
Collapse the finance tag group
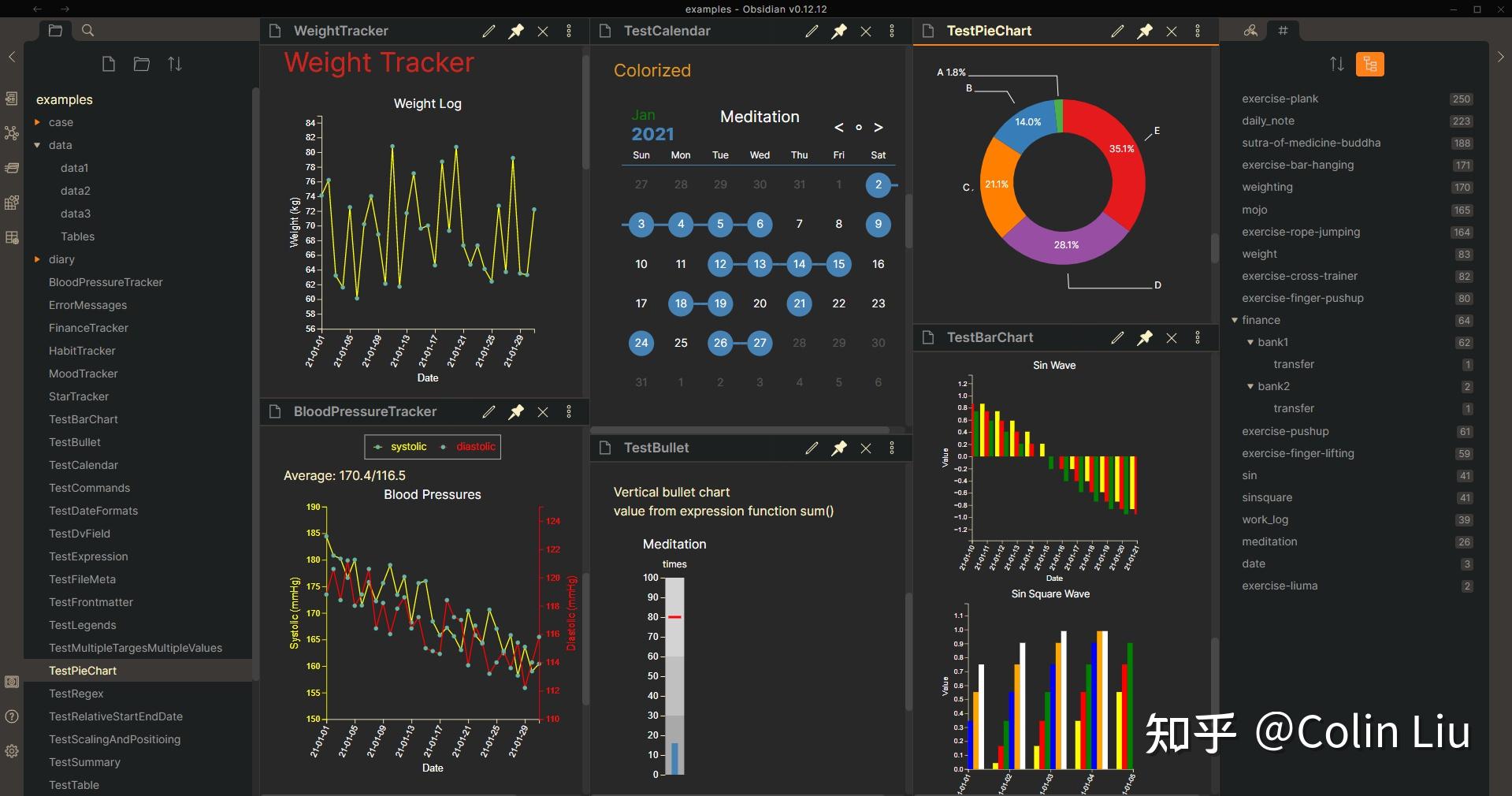click(1235, 320)
